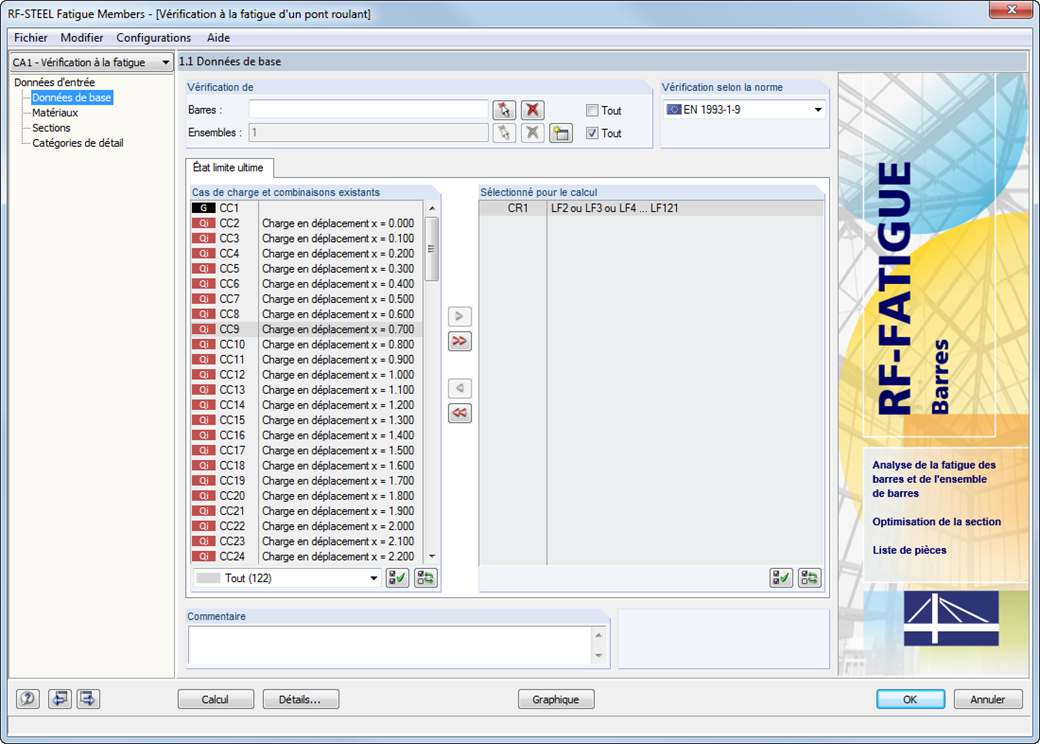Check the Tout box for Barres
This screenshot has height=744, width=1040.
pyautogui.click(x=592, y=111)
